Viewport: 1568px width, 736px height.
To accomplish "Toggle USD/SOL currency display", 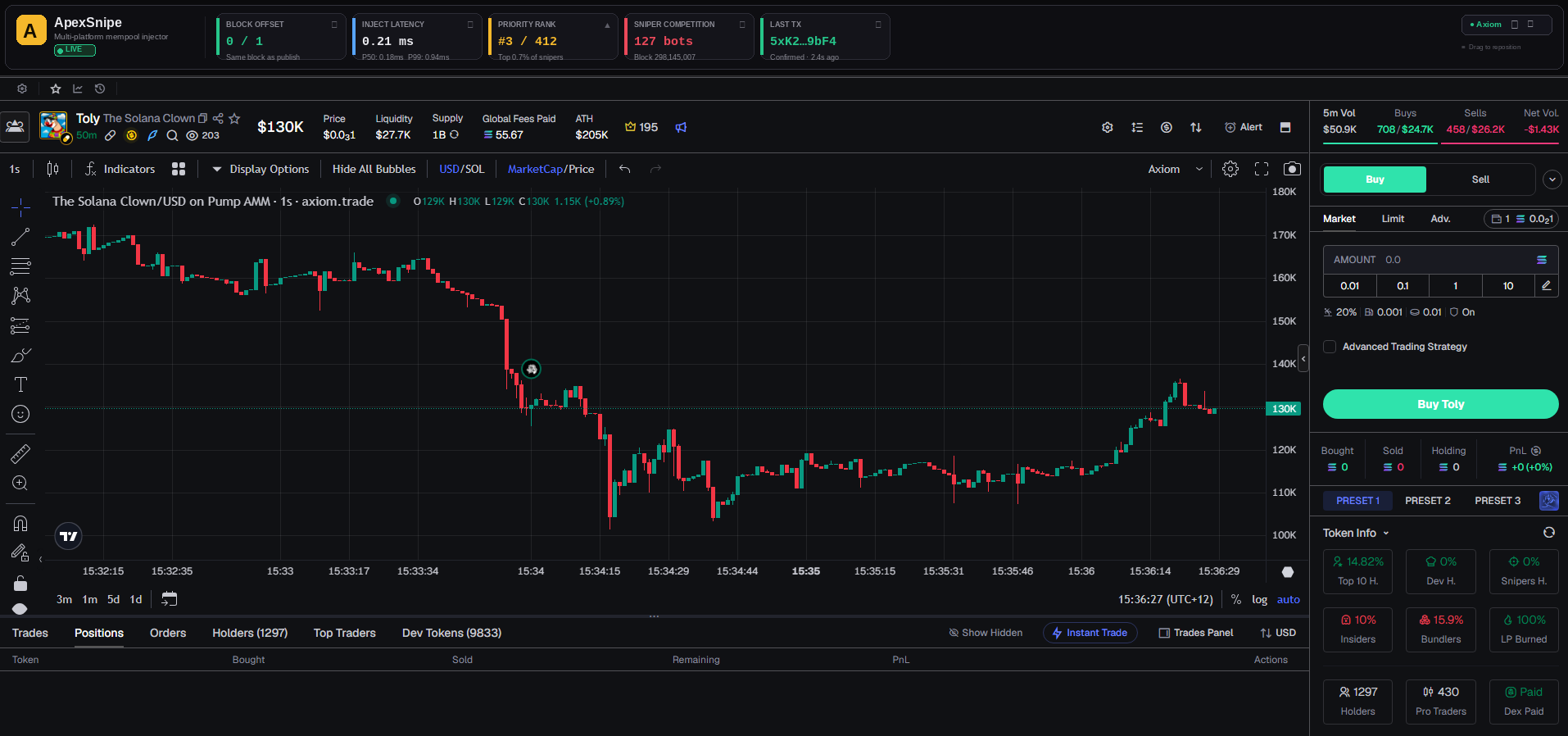I will (461, 169).
